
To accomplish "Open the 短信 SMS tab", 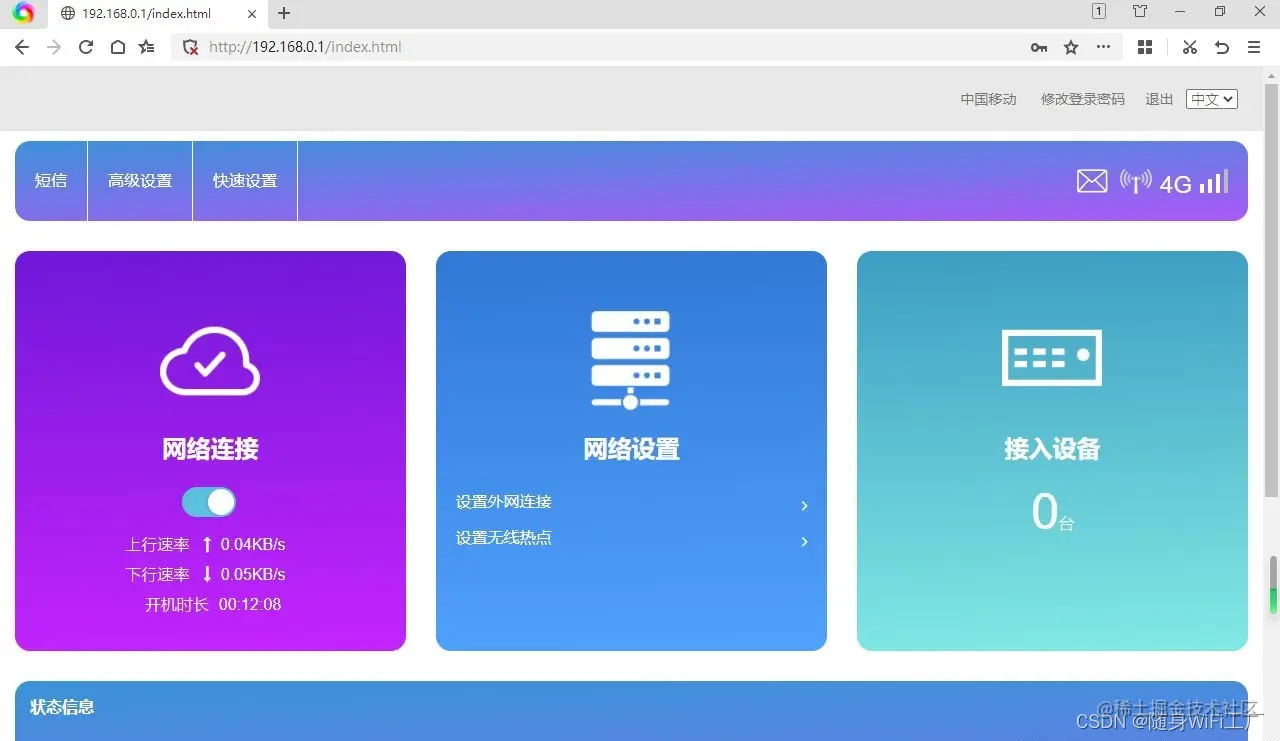I will (x=51, y=181).
